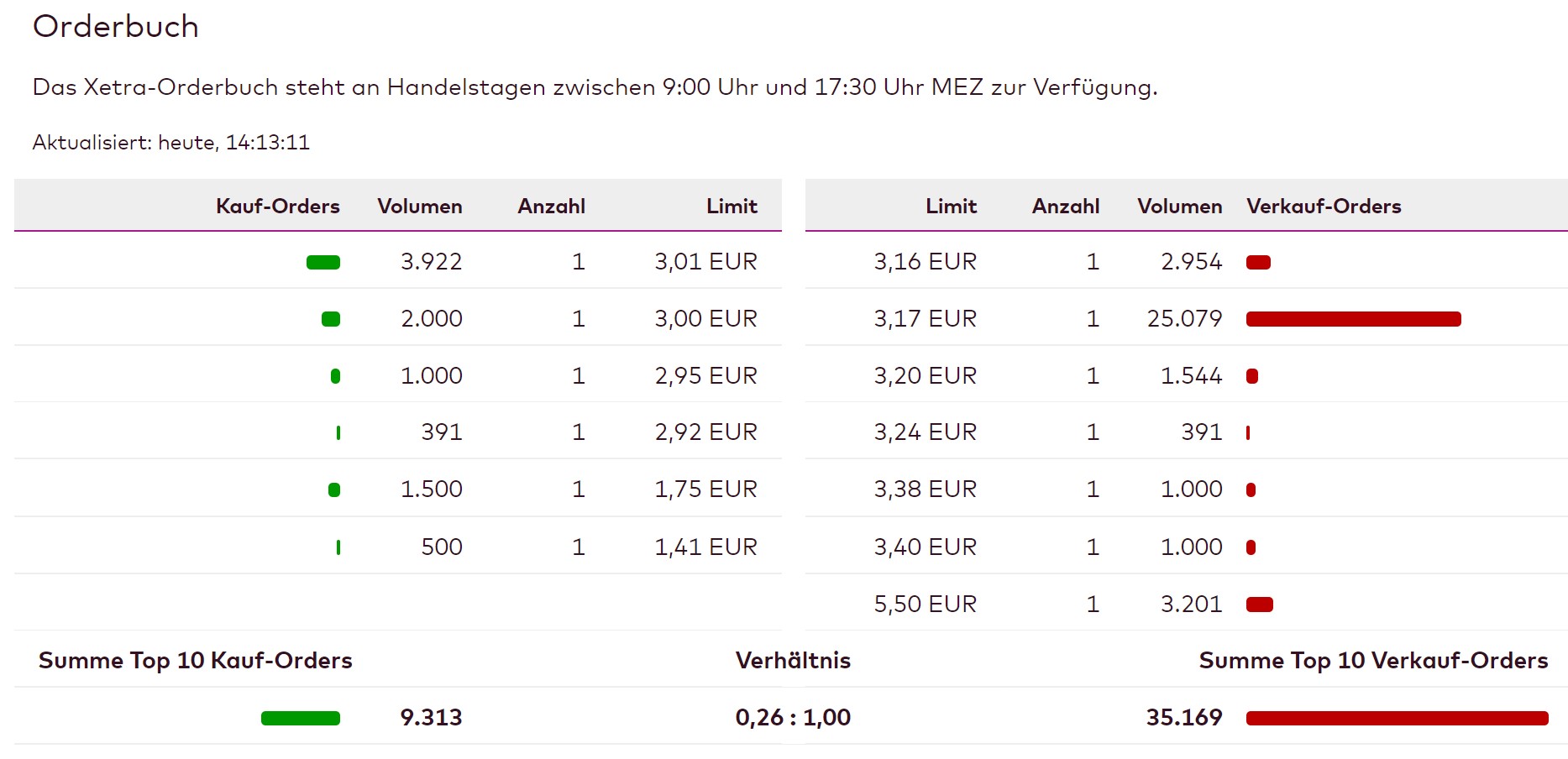Click the ratio value 0,26 : 1,00
The image size is (1568, 759).
point(793,718)
